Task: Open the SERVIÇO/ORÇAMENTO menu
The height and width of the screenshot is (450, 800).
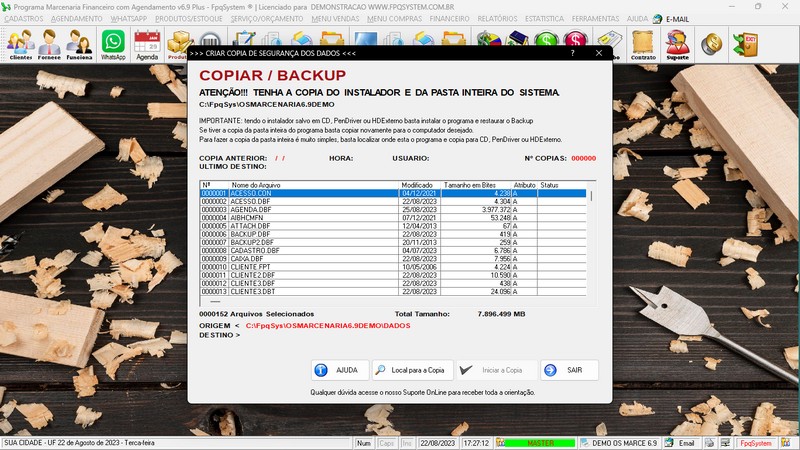Action: pos(267,19)
